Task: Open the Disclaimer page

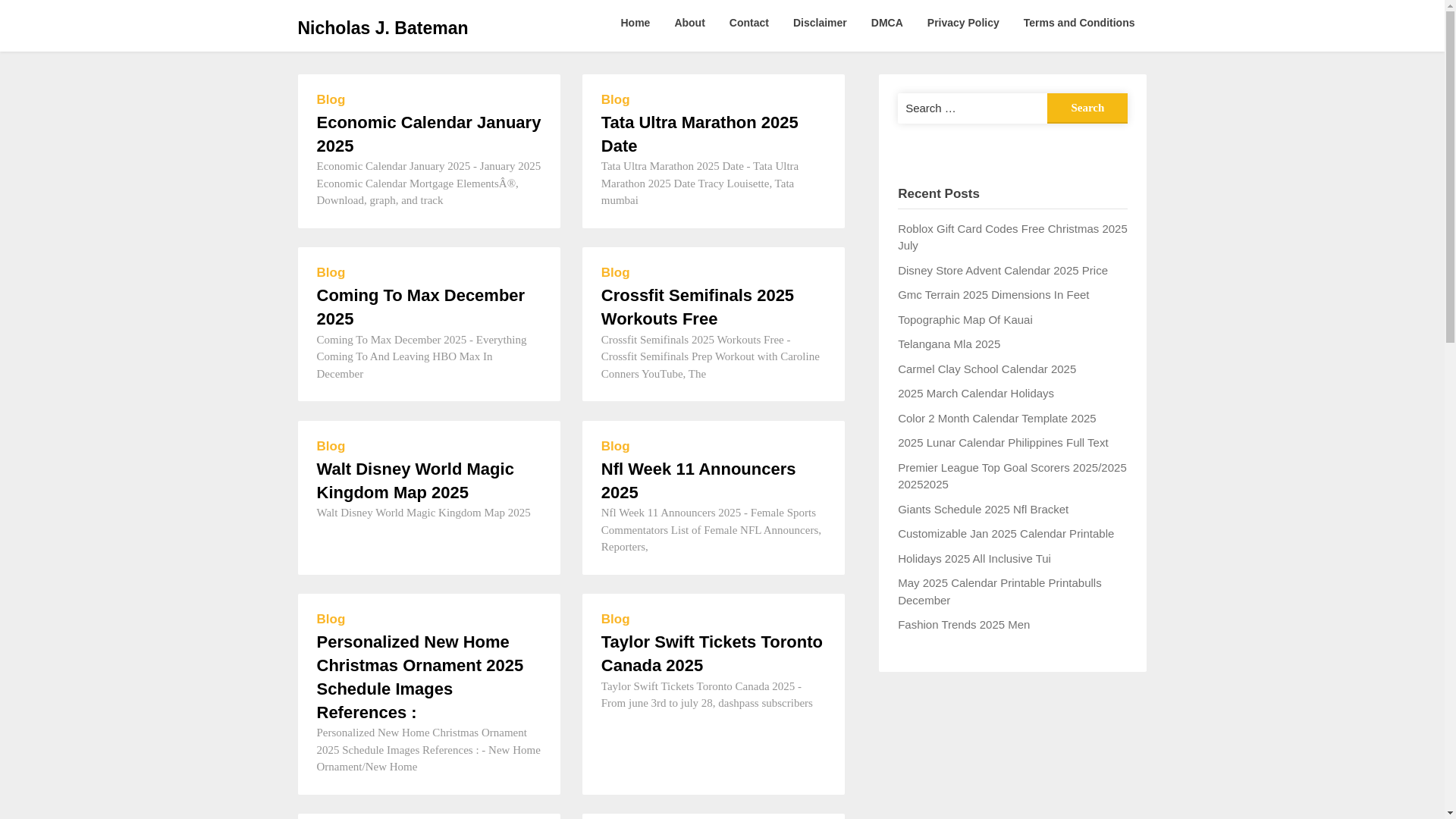Action: [x=820, y=23]
